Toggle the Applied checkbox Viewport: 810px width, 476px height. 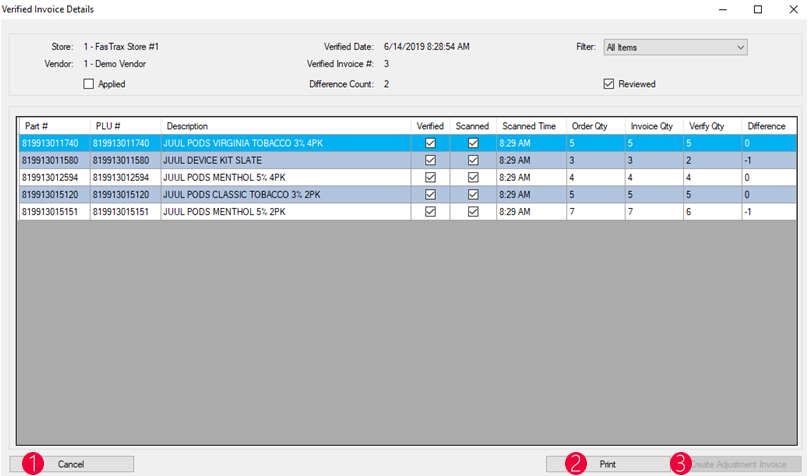point(89,84)
